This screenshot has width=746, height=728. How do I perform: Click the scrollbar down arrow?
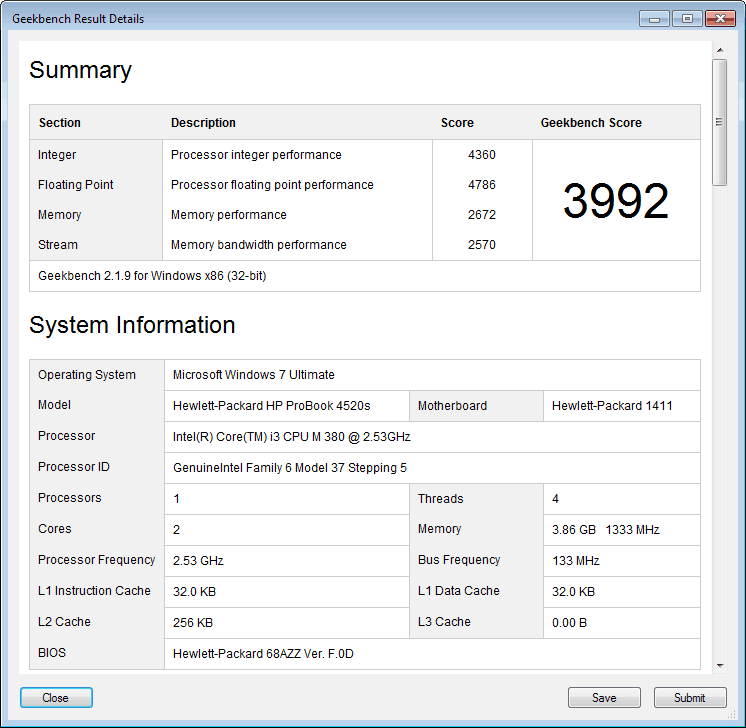click(x=719, y=665)
